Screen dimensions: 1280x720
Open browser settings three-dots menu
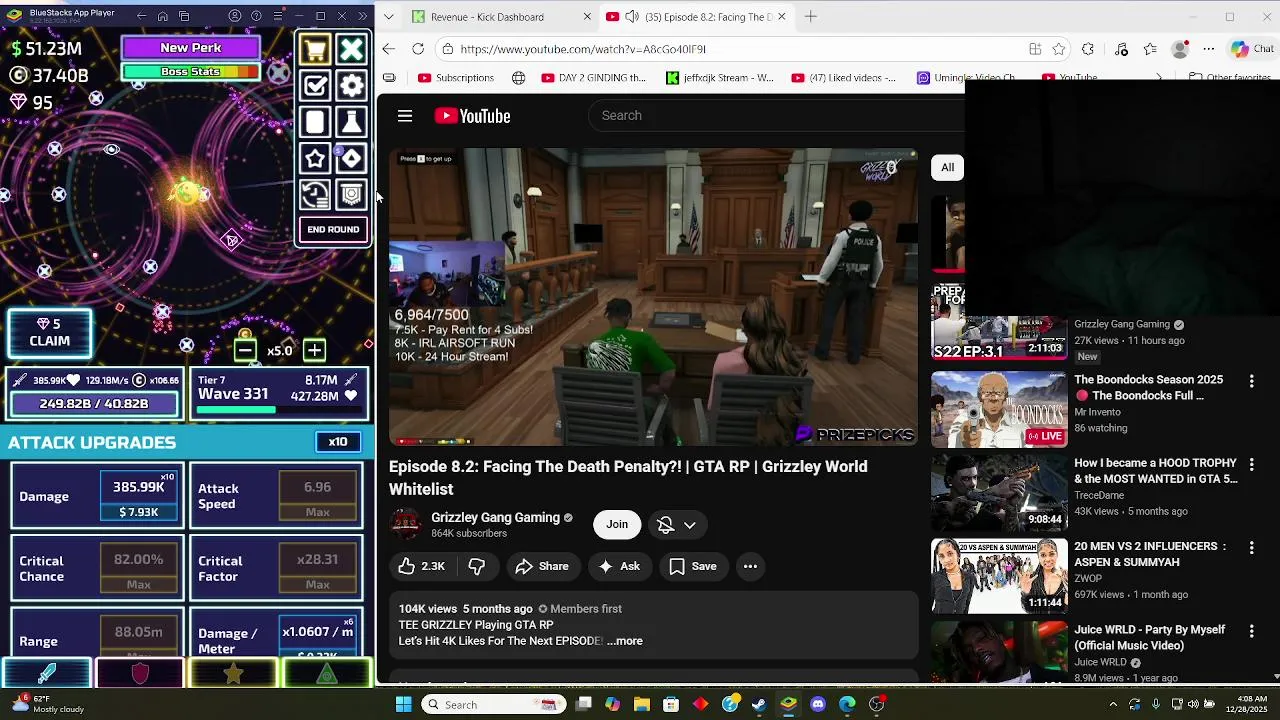coord(1209,49)
